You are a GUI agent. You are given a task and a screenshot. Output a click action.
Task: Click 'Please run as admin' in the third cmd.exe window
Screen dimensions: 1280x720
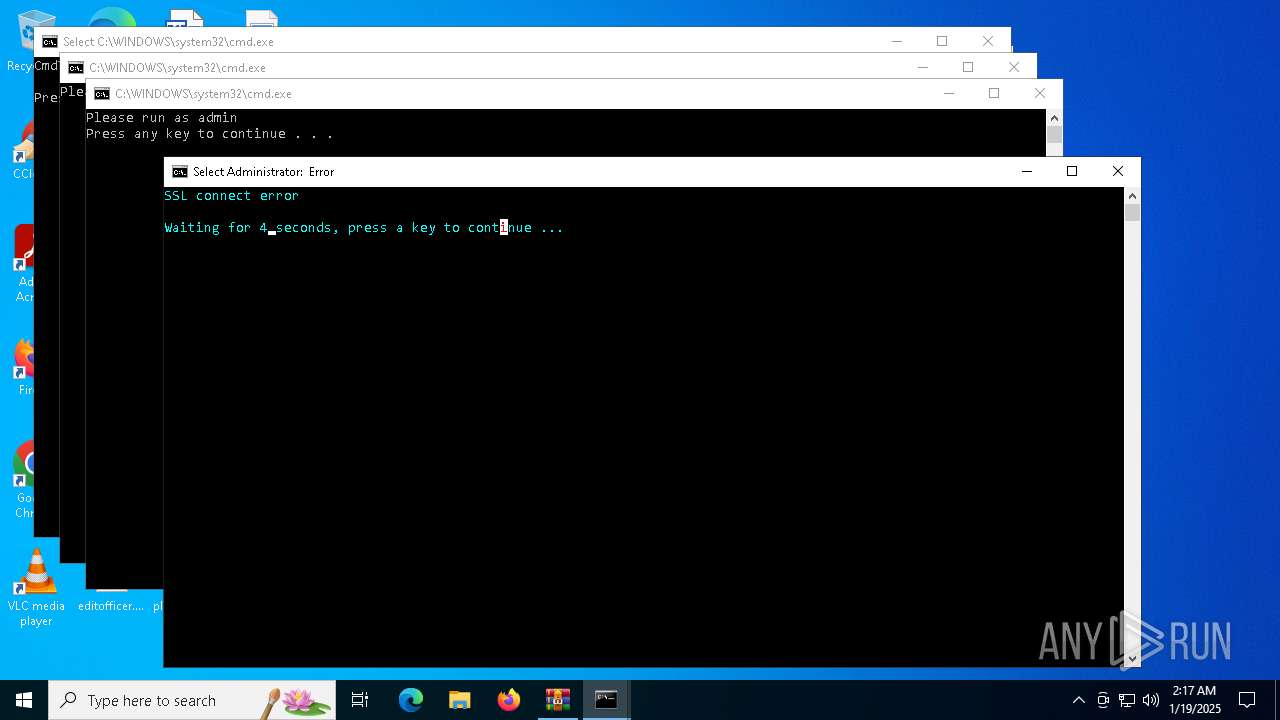pyautogui.click(x=161, y=118)
